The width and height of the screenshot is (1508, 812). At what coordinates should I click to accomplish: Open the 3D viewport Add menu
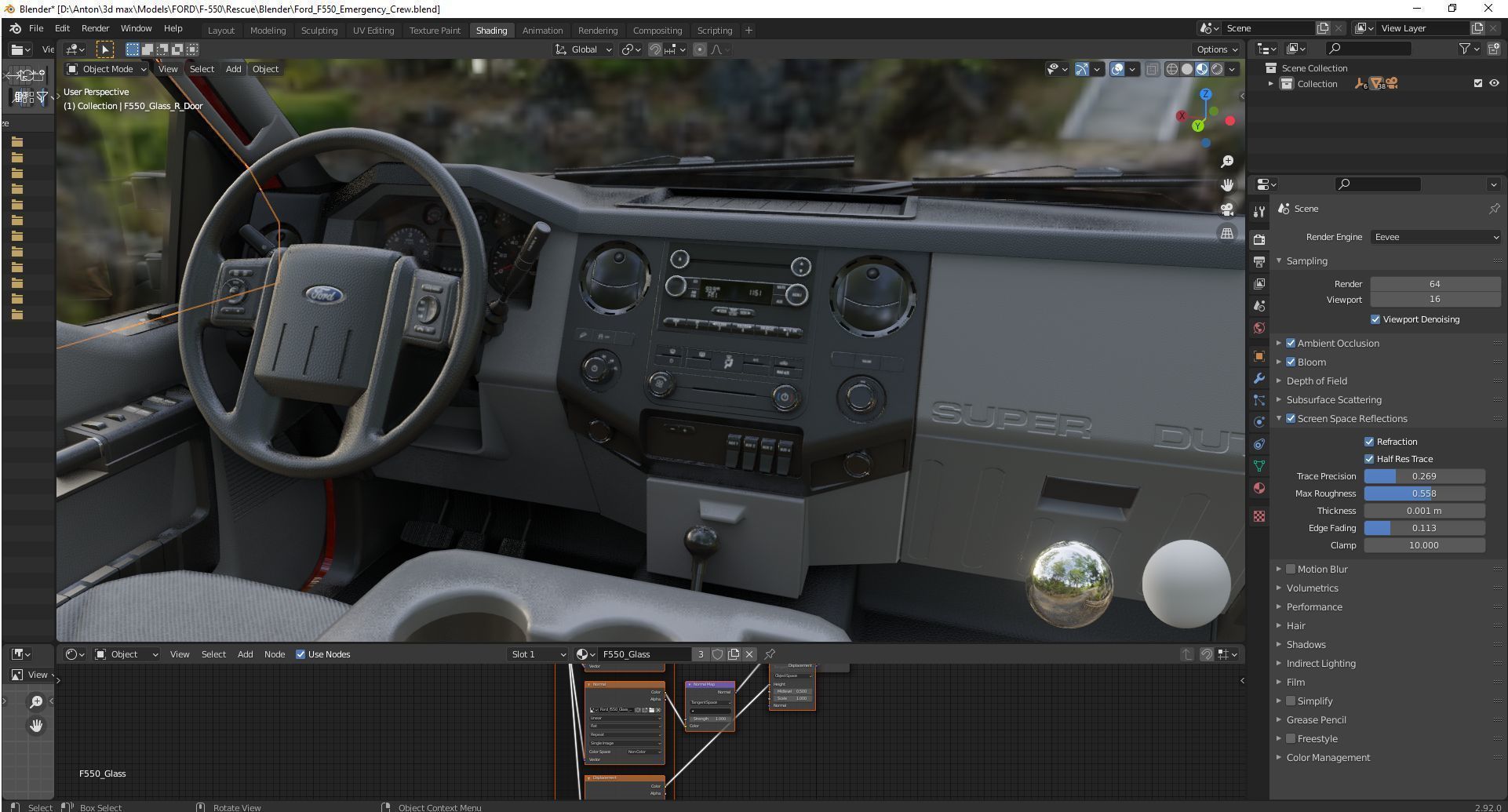tap(234, 69)
